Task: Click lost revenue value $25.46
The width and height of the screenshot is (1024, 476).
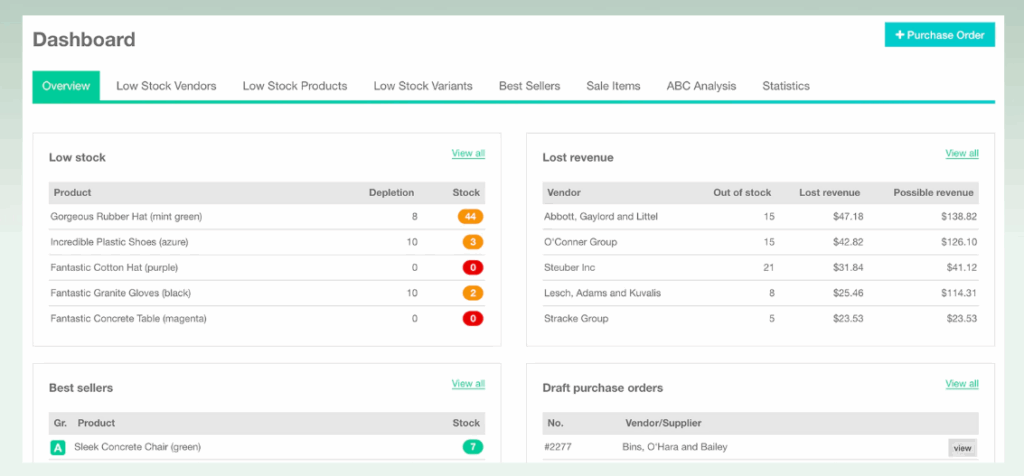Action: pos(848,293)
